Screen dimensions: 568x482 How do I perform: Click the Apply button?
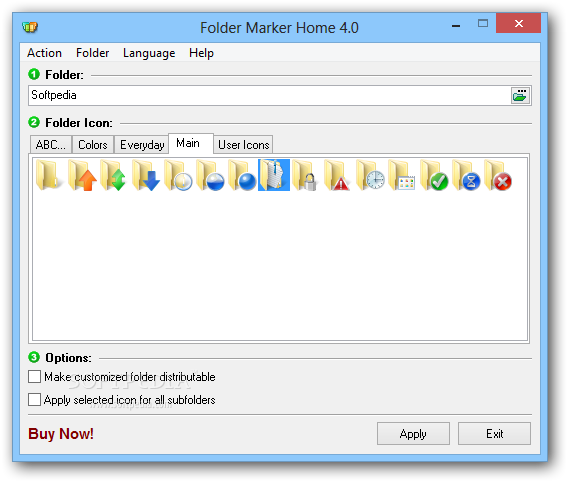413,433
